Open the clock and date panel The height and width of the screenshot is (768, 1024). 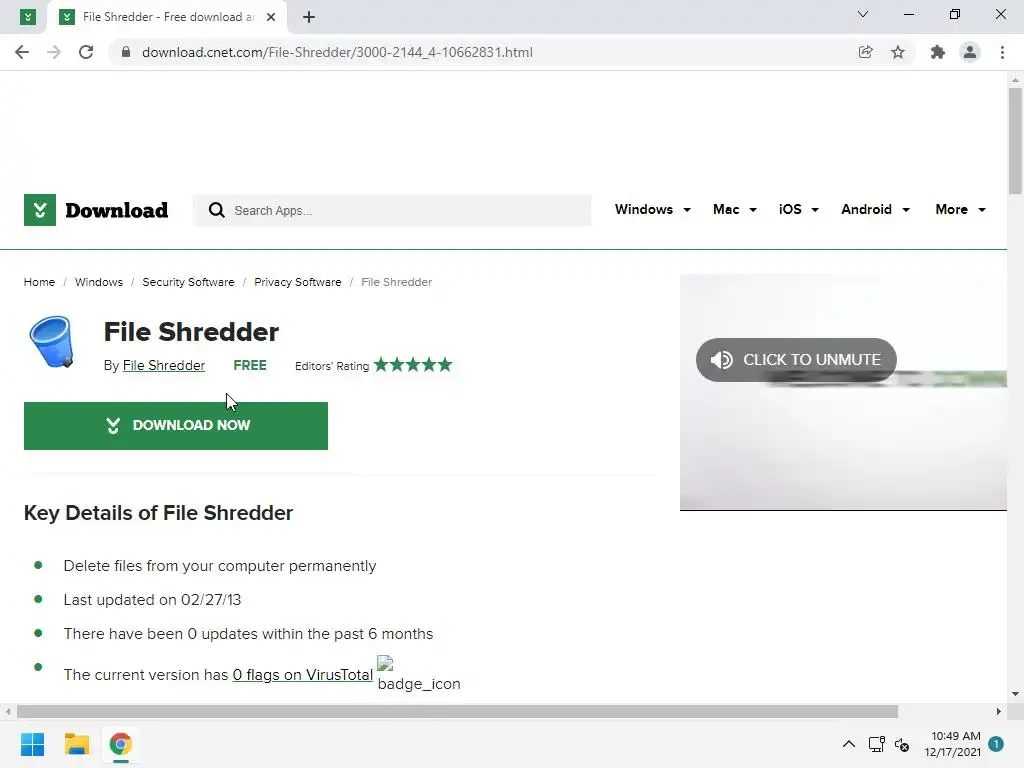tap(952, 744)
